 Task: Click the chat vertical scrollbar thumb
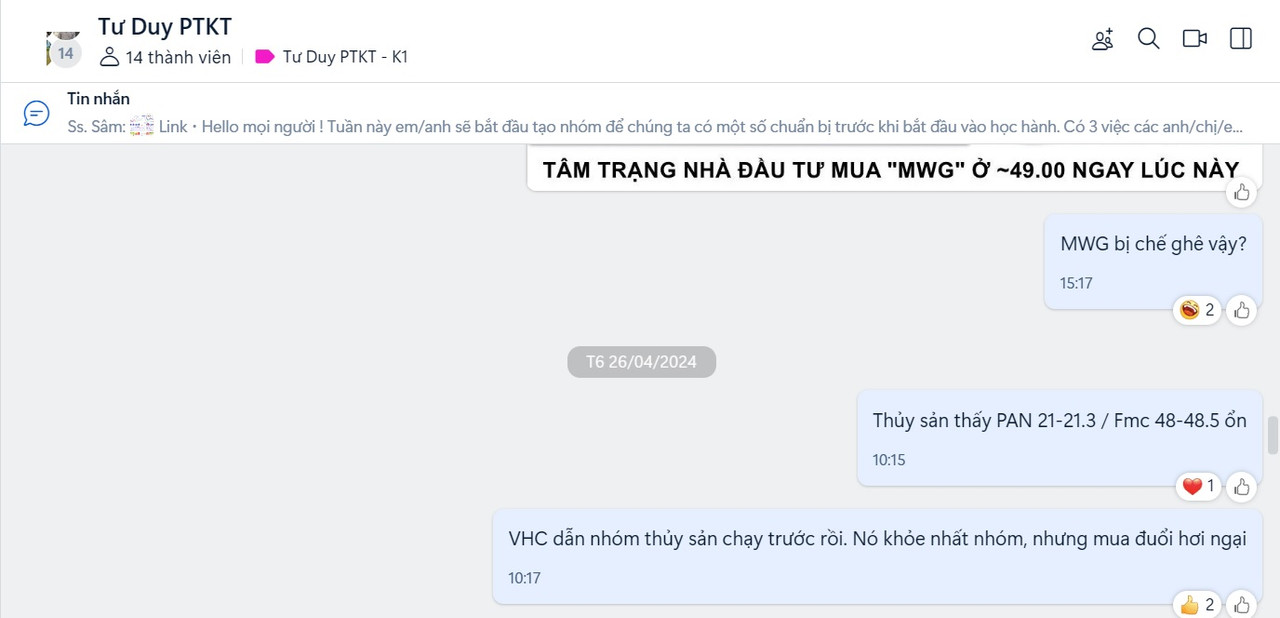1273,435
